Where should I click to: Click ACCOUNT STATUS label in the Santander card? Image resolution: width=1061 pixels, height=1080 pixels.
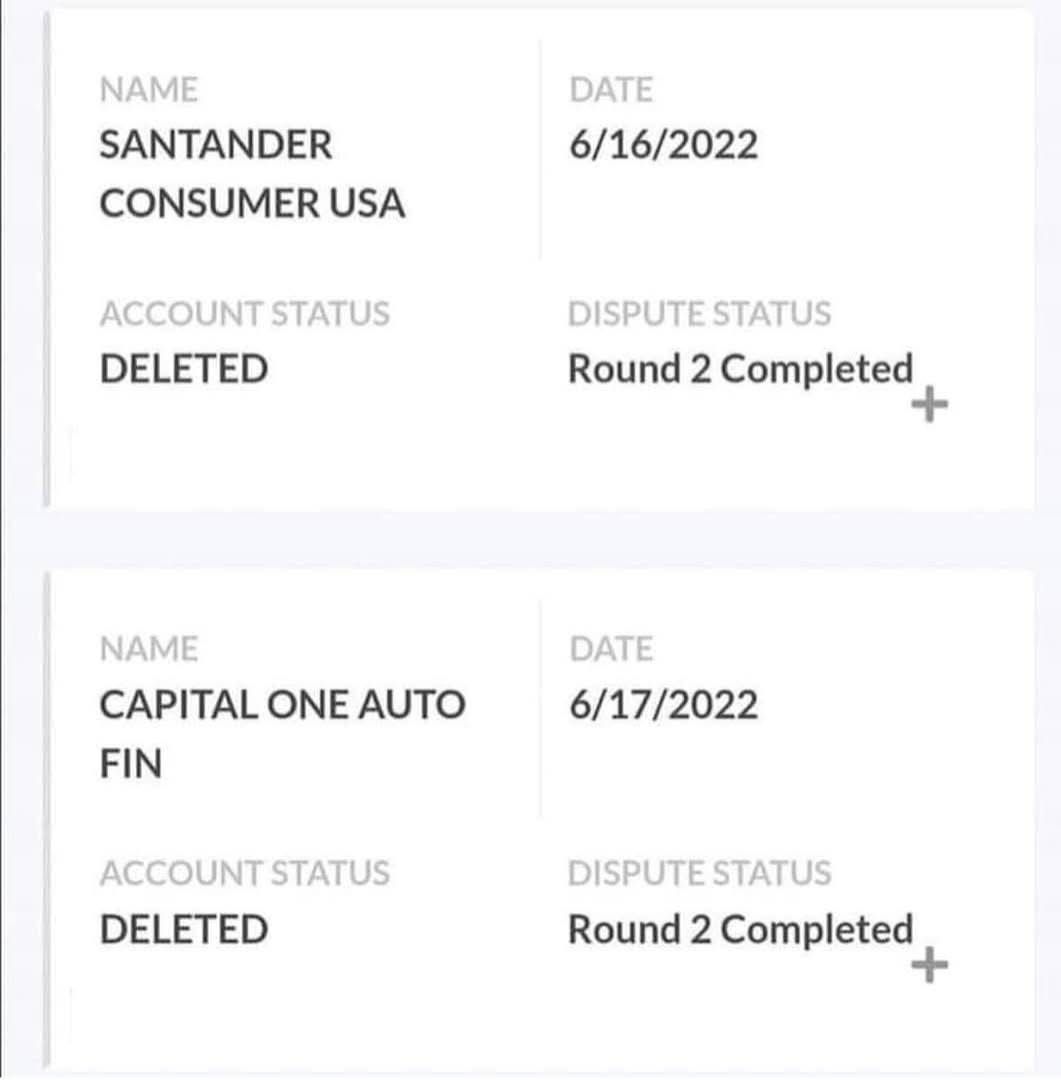click(x=244, y=314)
